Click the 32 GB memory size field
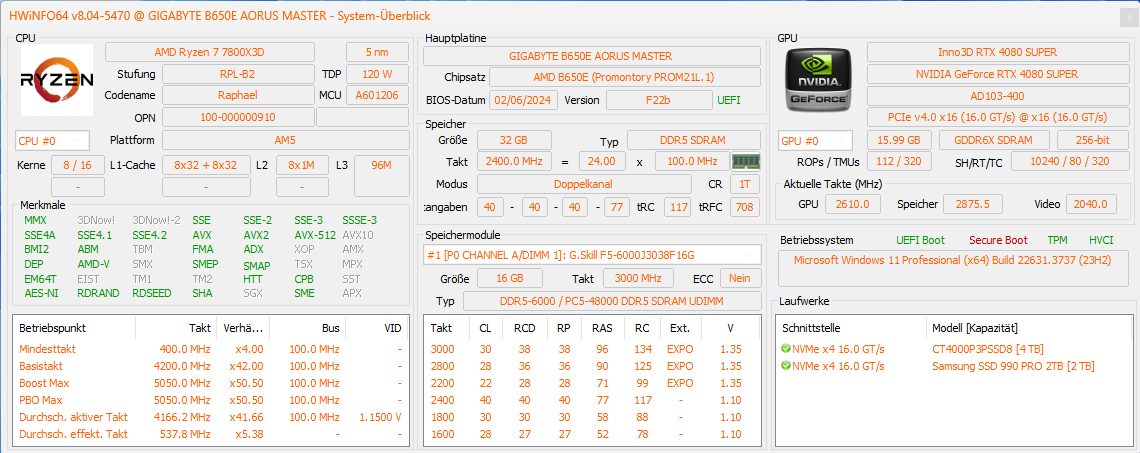Screen dimensions: 1140x453 (x=514, y=140)
